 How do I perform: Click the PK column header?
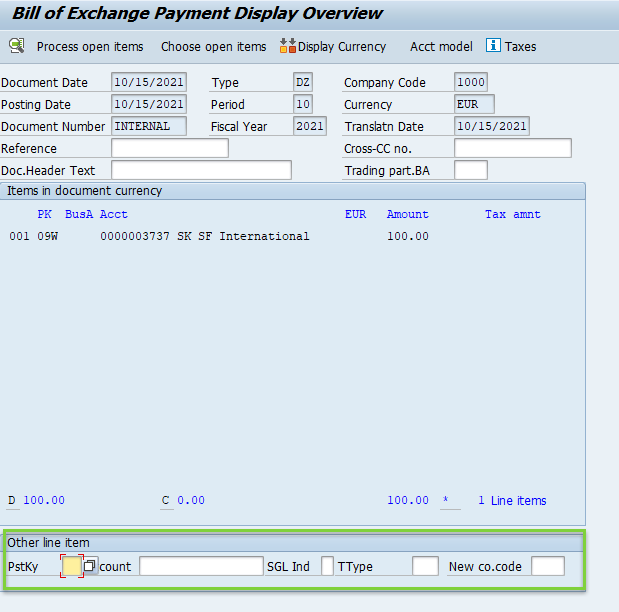[44, 214]
